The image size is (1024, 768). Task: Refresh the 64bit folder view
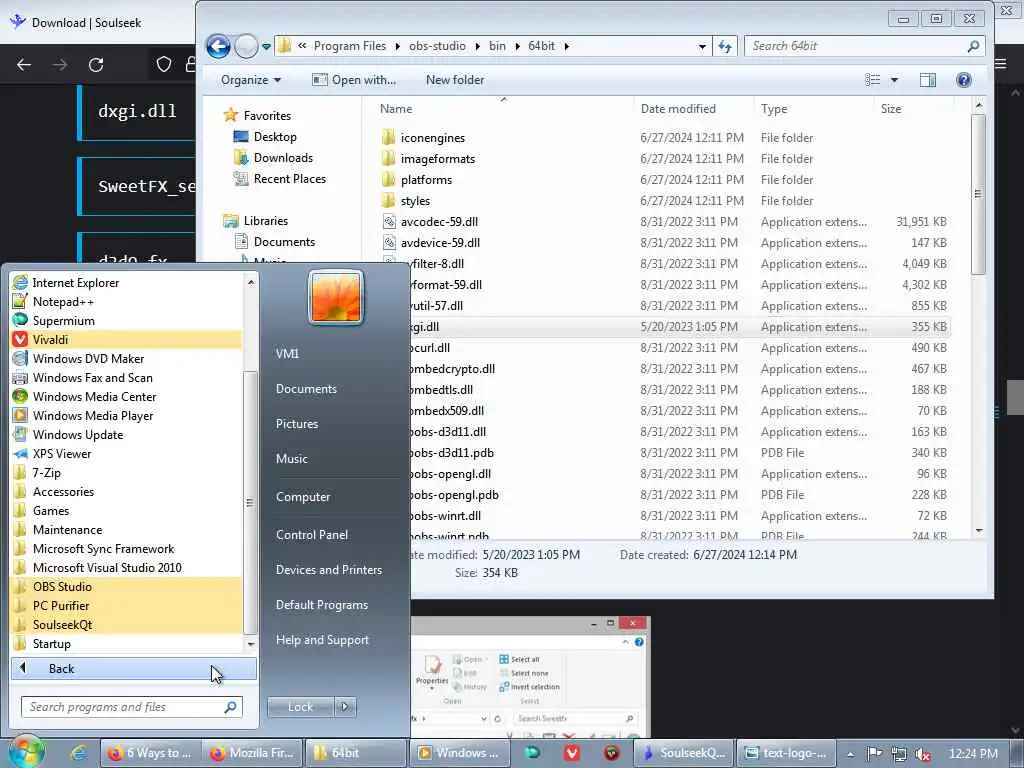tap(725, 46)
